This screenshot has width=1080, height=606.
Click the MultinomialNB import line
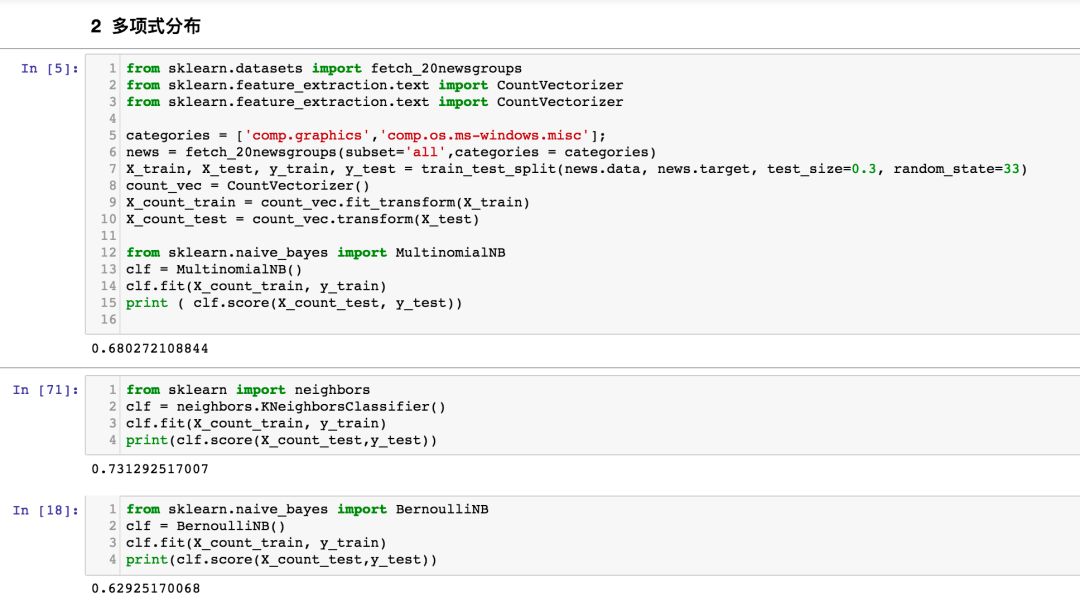(315, 253)
